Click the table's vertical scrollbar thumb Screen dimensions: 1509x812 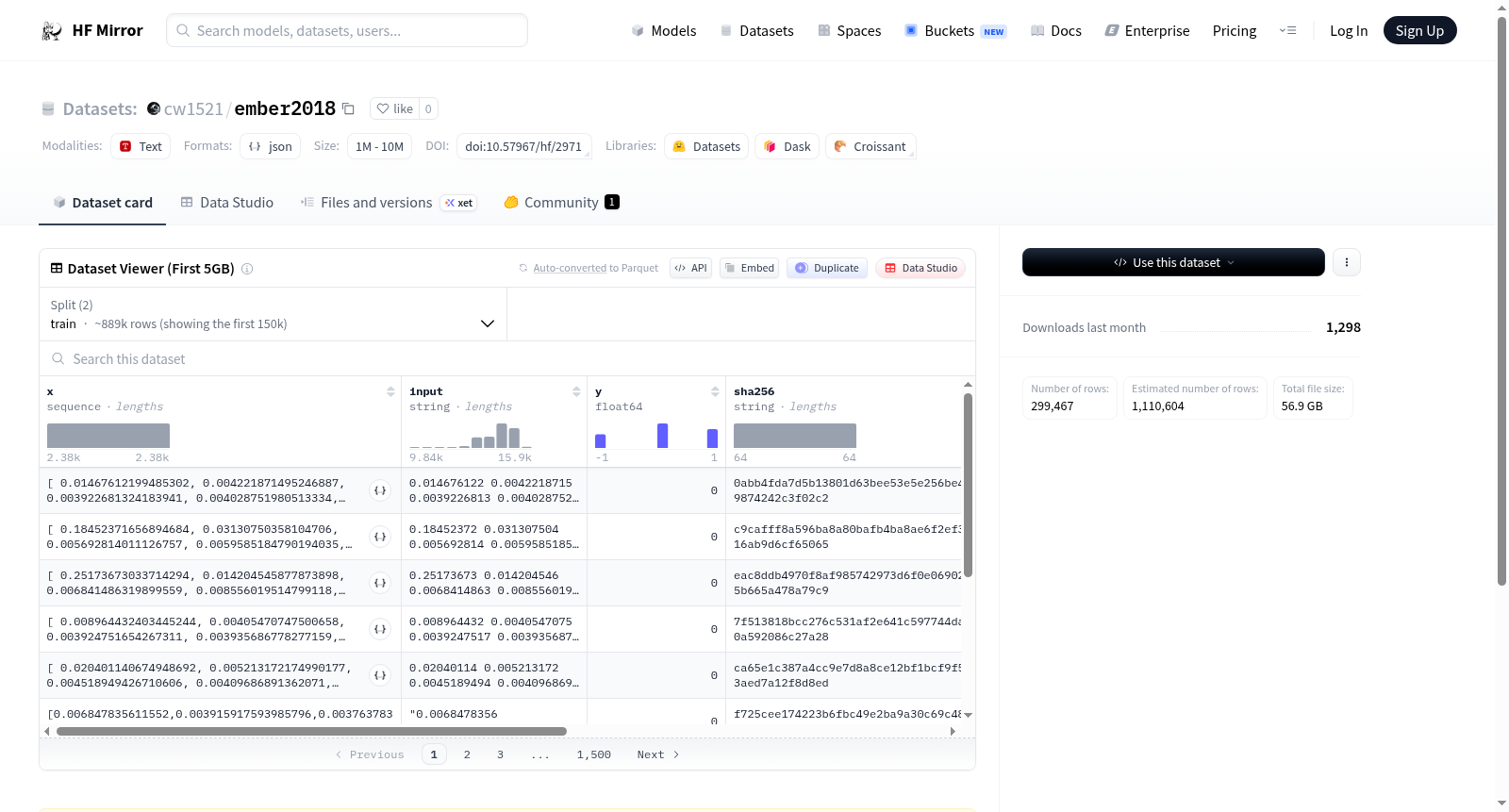coord(968,485)
